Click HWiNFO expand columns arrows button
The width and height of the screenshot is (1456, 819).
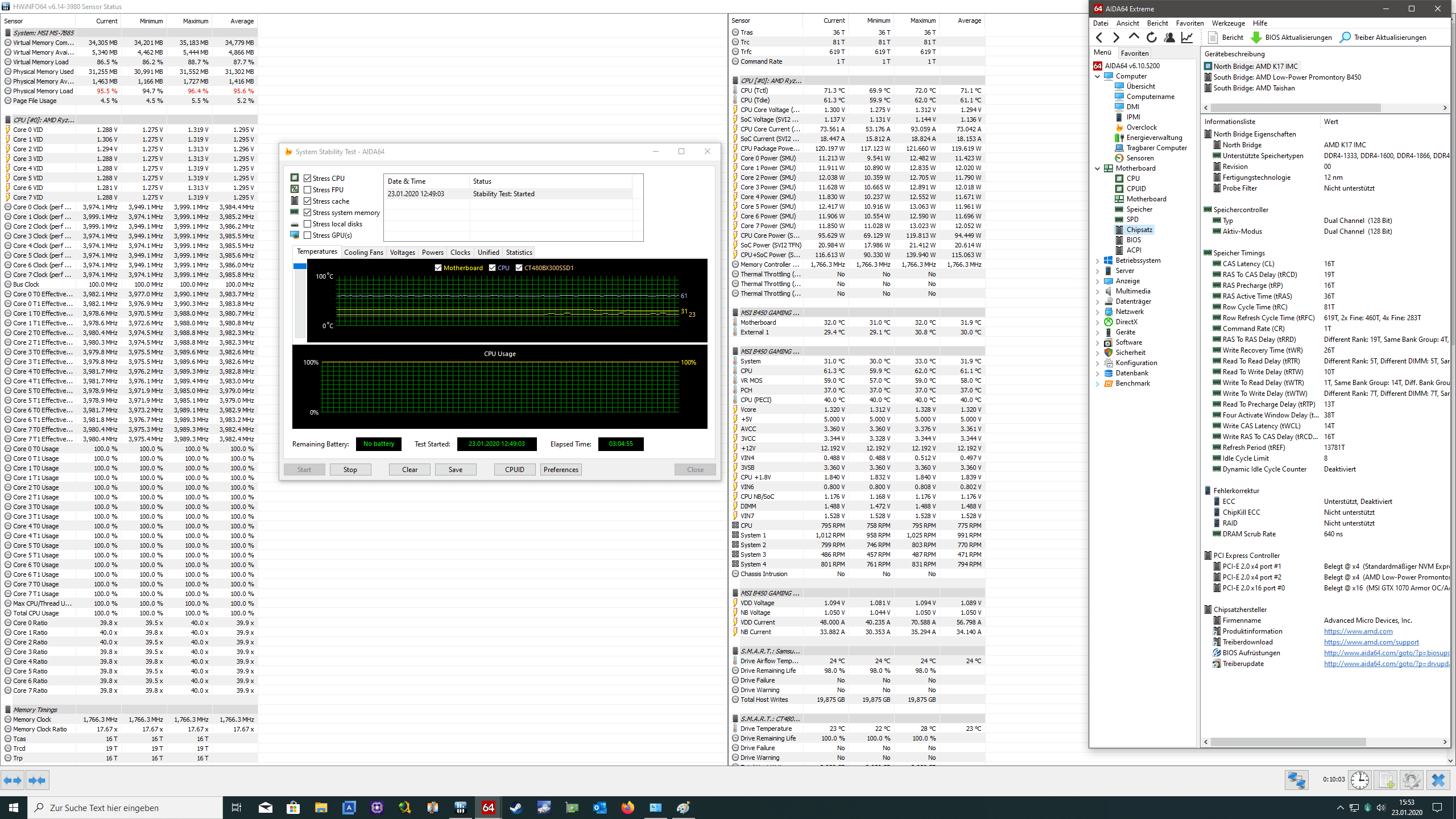[x=13, y=780]
